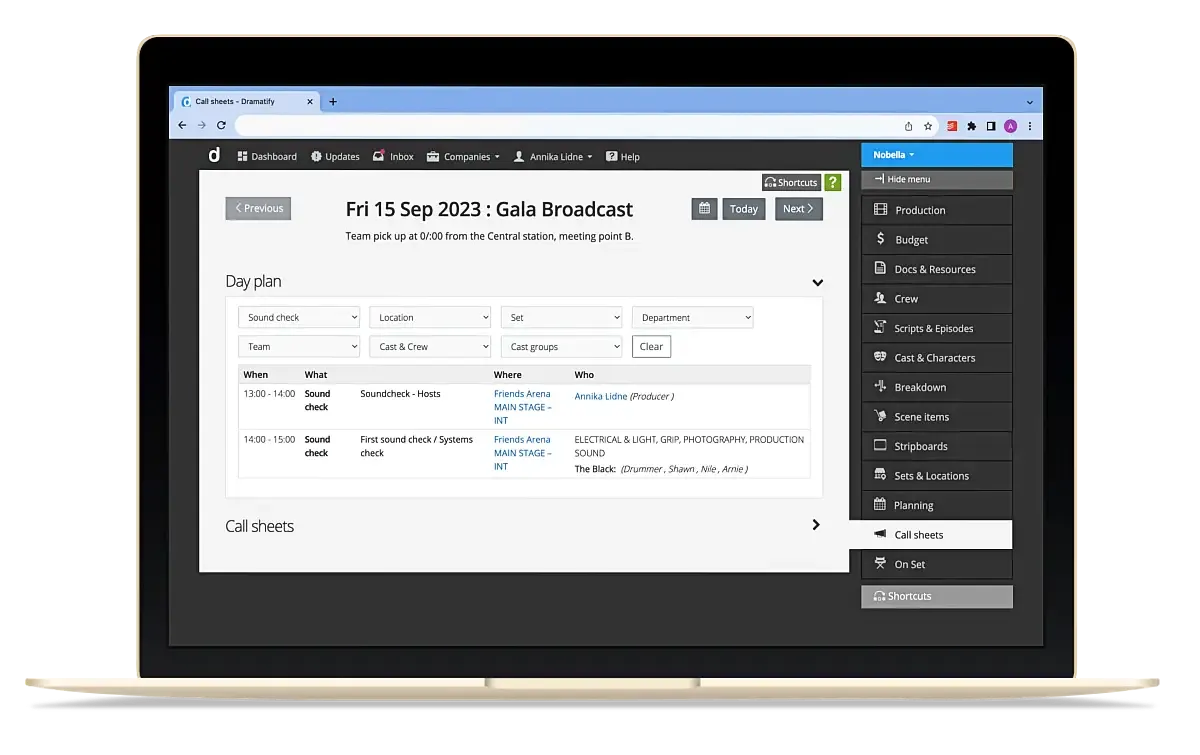
Task: Click the Sets & Locations icon
Action: tap(880, 474)
